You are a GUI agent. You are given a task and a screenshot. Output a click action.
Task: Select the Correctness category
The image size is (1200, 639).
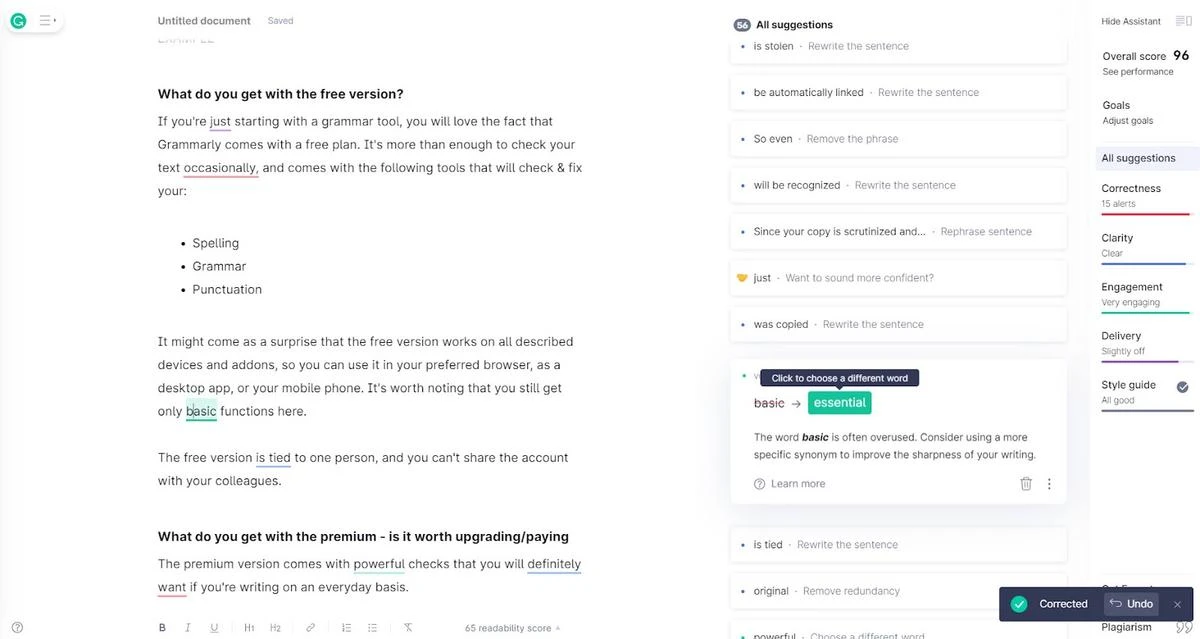tap(1145, 197)
